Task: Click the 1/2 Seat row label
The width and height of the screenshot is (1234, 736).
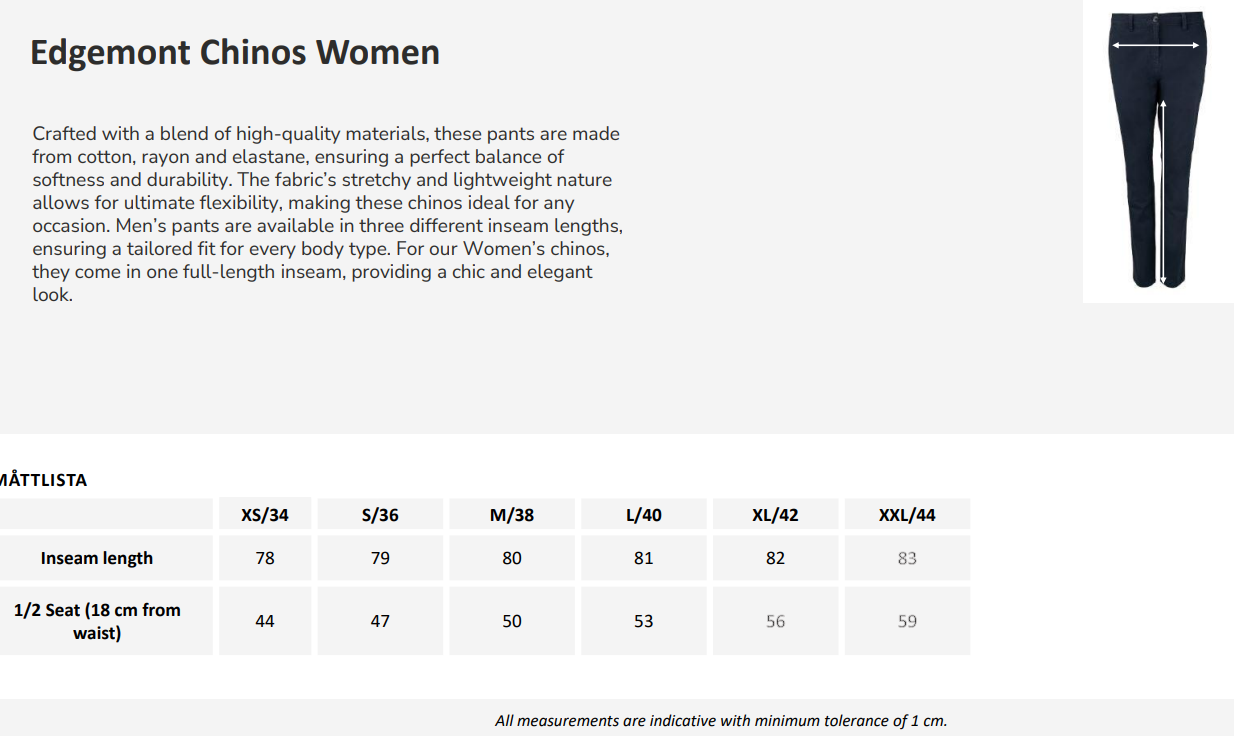Action: point(97,621)
